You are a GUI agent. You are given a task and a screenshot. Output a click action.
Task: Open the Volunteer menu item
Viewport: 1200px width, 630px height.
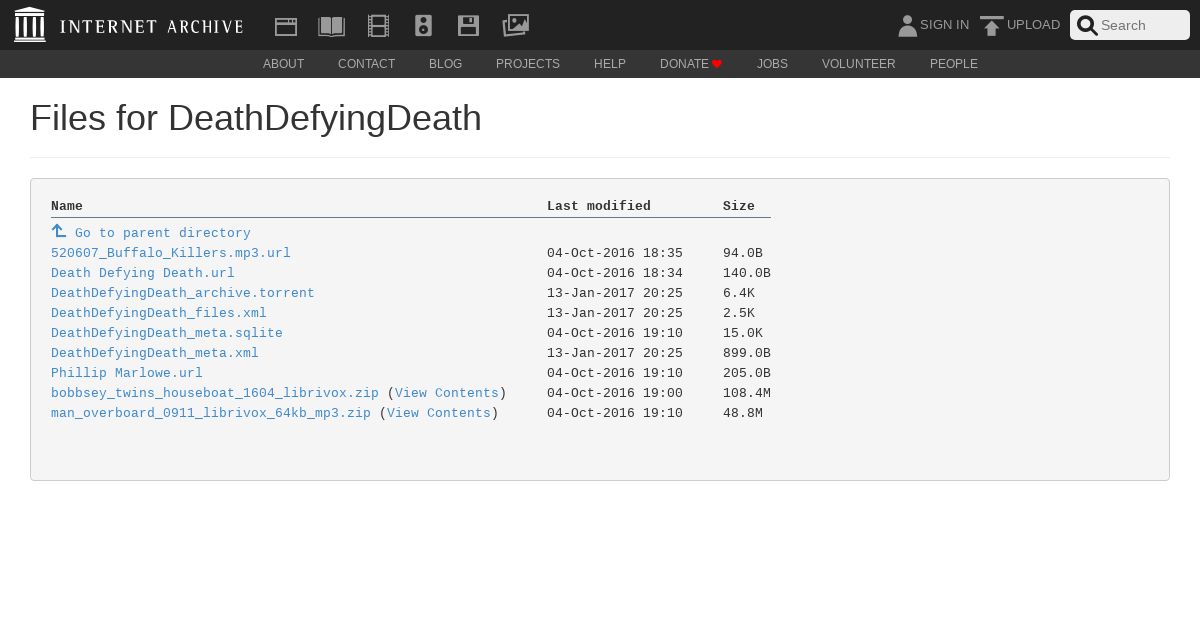coord(859,64)
